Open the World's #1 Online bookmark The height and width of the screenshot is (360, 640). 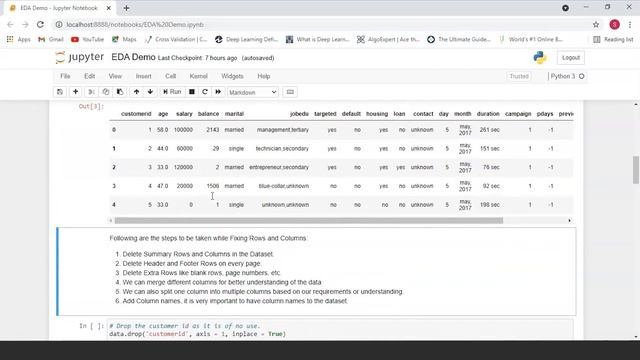click(x=531, y=39)
